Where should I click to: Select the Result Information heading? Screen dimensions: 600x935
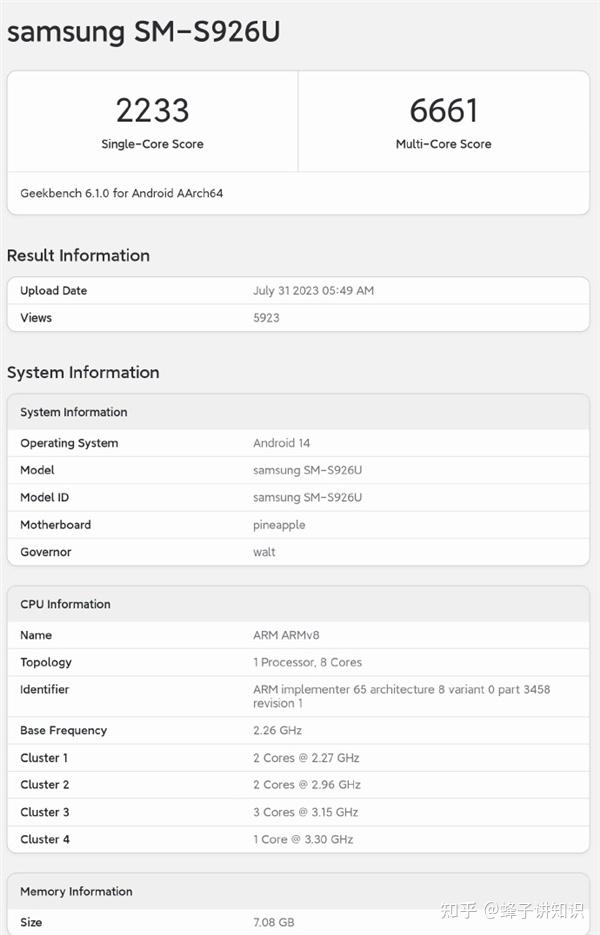(x=78, y=256)
